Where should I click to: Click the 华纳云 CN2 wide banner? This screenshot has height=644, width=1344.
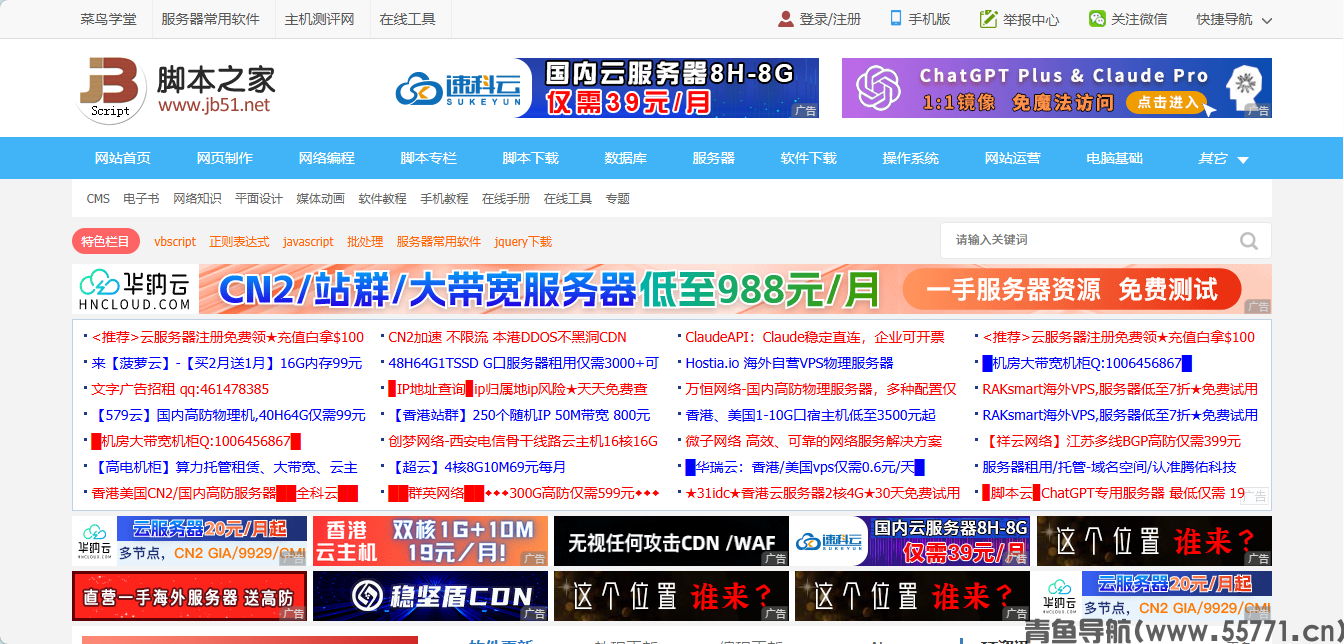coord(672,290)
